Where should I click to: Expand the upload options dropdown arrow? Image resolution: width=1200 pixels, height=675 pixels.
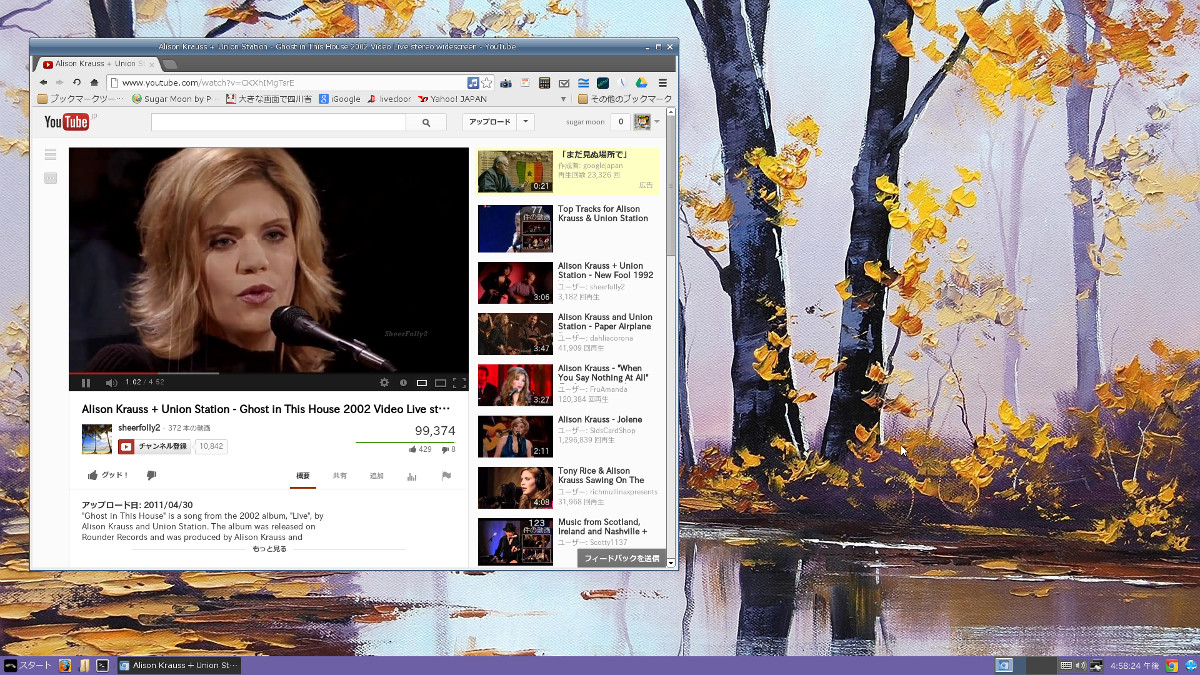526,122
